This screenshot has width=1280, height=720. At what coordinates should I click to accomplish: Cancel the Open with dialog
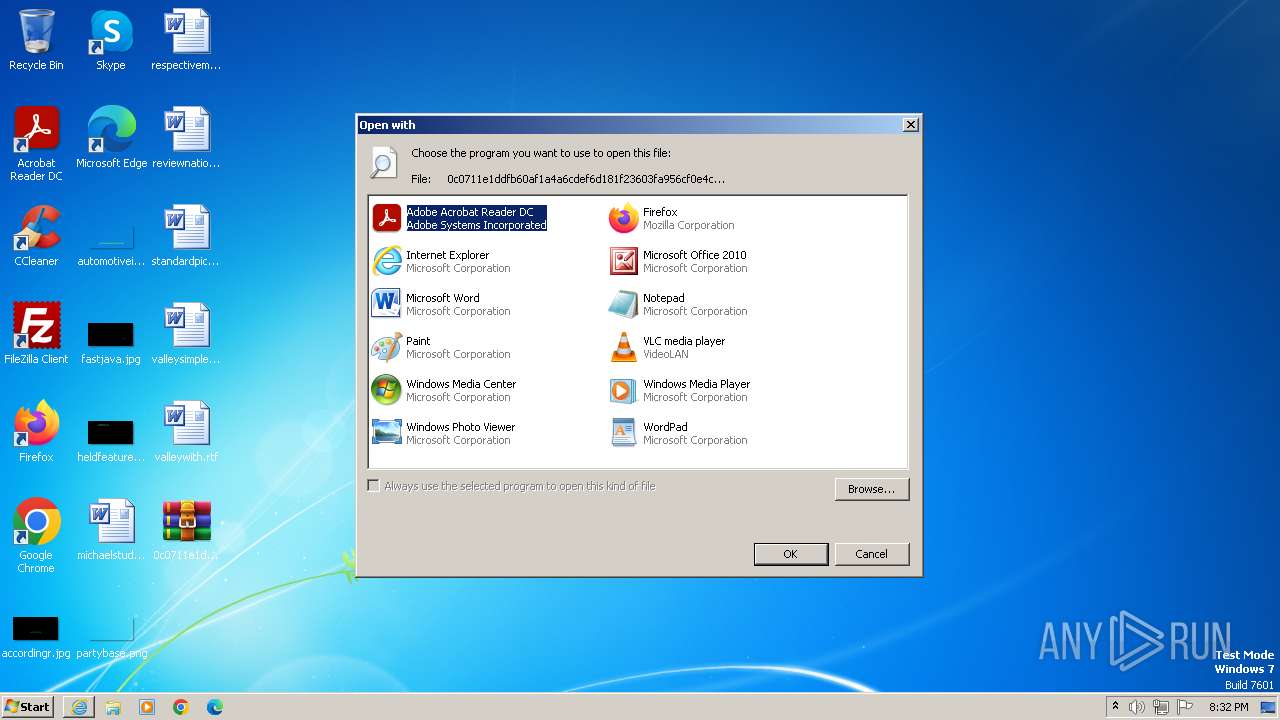[x=871, y=554]
